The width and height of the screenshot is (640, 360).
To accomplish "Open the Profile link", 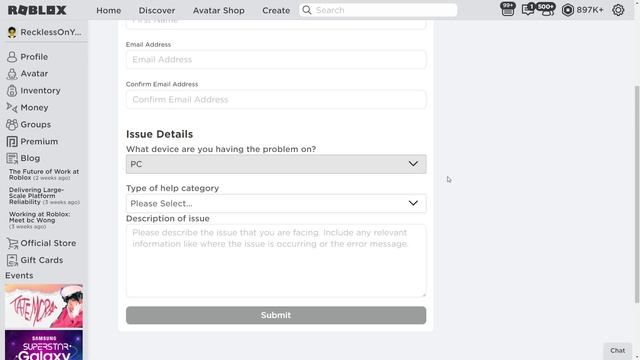I will [x=34, y=57].
